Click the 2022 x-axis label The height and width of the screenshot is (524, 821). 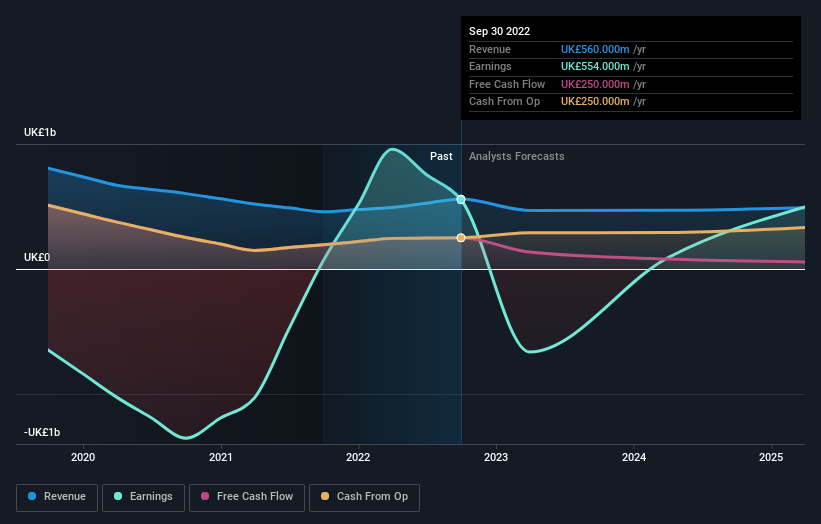pos(358,458)
